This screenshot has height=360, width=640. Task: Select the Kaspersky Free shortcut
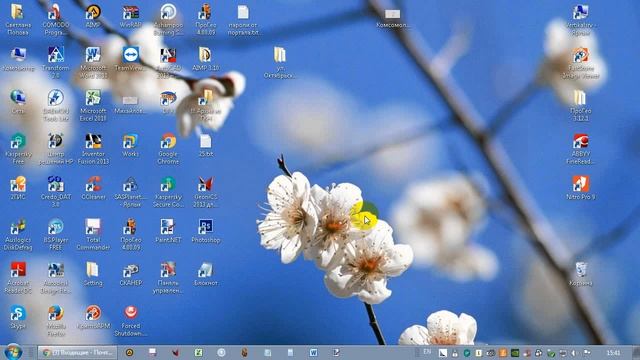pos(18,149)
